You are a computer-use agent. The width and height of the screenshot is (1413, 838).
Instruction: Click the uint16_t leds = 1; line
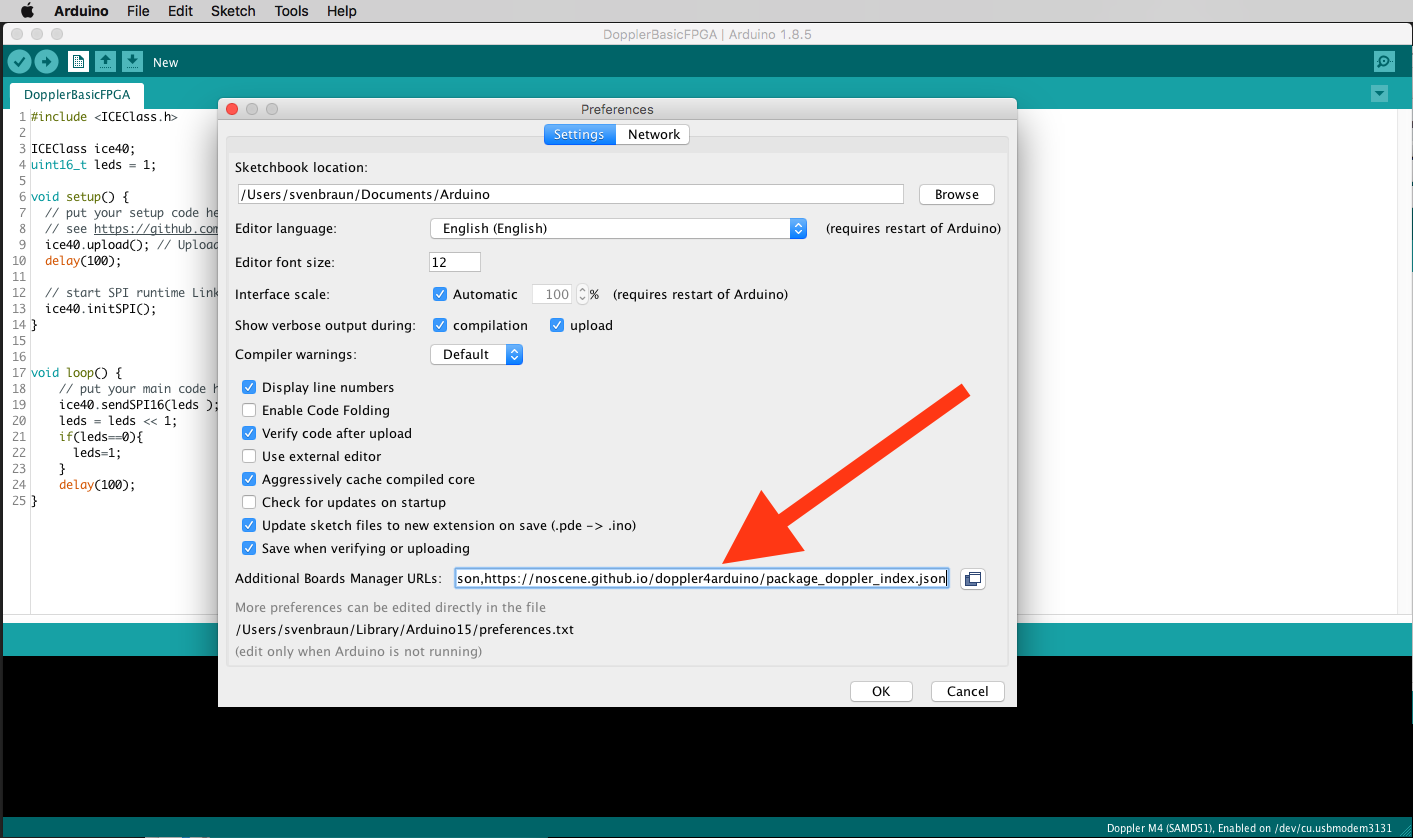click(x=94, y=165)
